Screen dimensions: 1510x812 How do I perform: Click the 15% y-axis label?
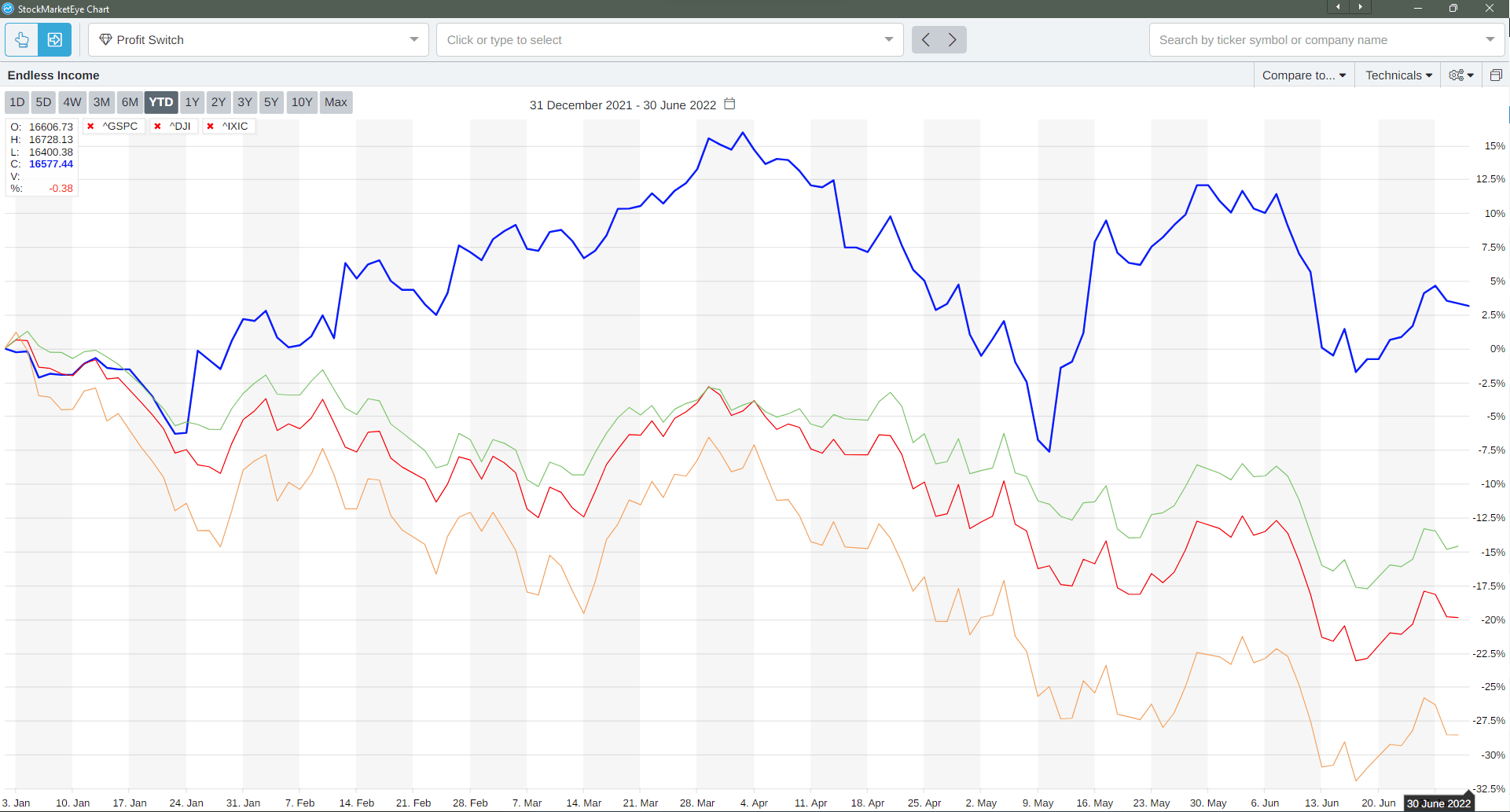[x=1494, y=146]
